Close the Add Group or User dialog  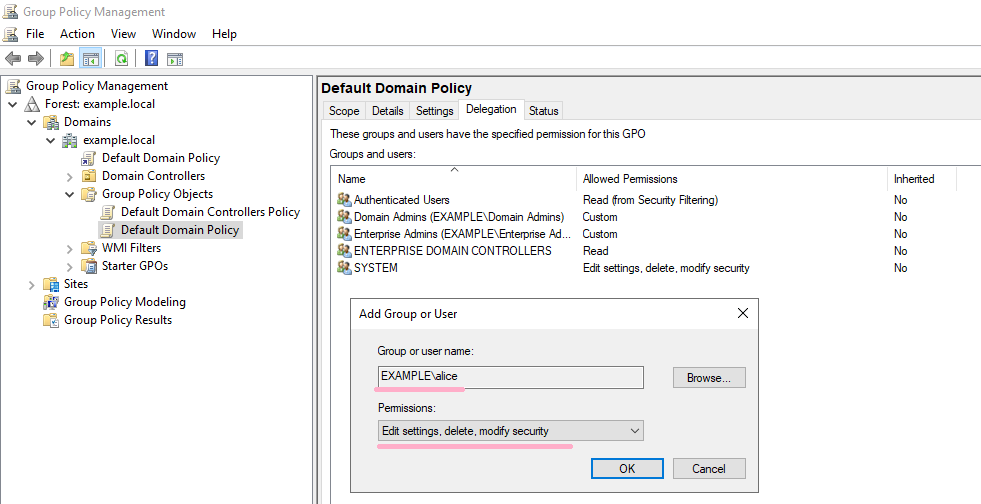point(743,313)
